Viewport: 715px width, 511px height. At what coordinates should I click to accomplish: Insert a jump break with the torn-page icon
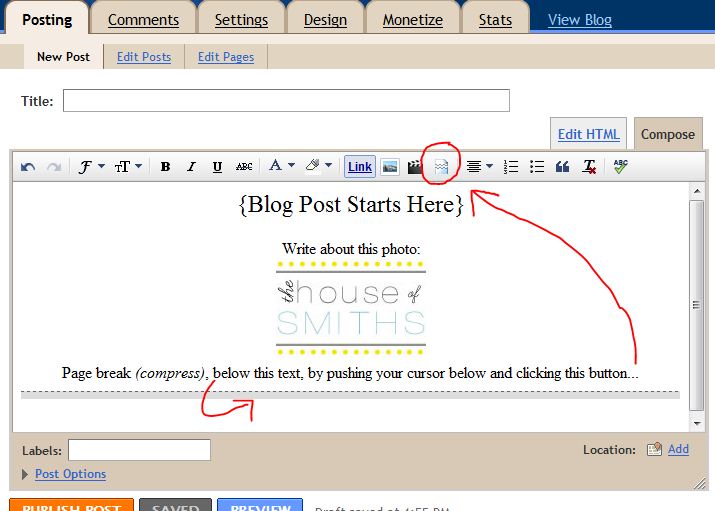(441, 167)
